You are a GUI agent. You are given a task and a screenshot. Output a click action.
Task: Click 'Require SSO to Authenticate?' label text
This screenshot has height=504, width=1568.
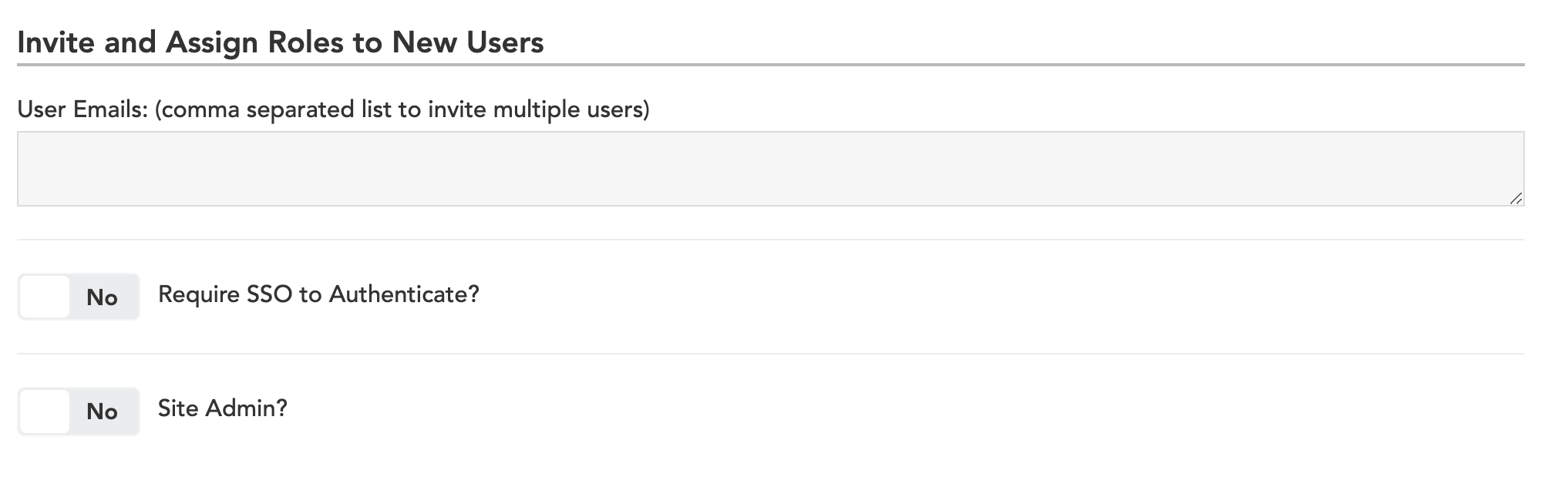click(x=318, y=294)
